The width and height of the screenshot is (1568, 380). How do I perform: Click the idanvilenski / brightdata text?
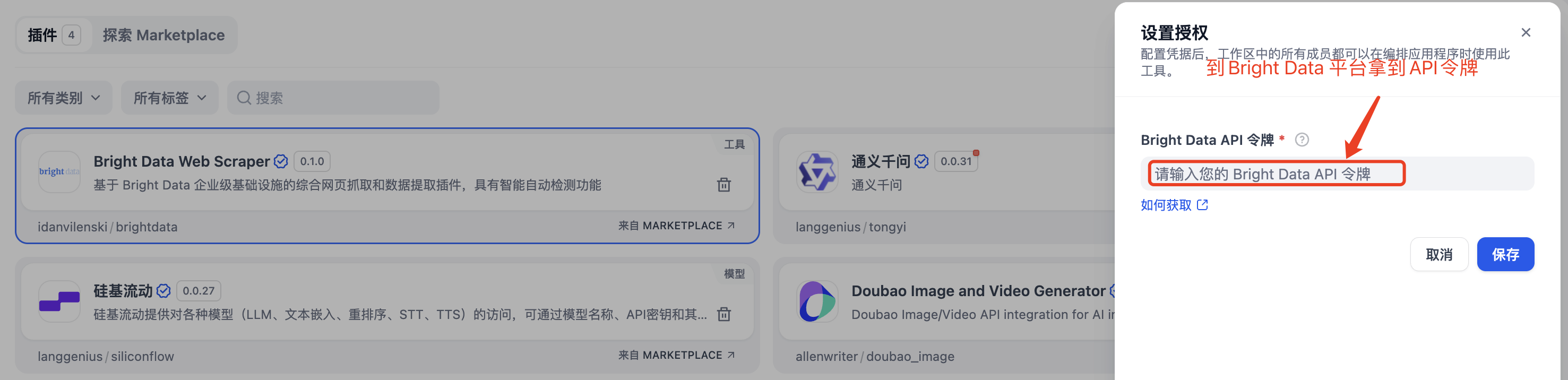coord(108,227)
